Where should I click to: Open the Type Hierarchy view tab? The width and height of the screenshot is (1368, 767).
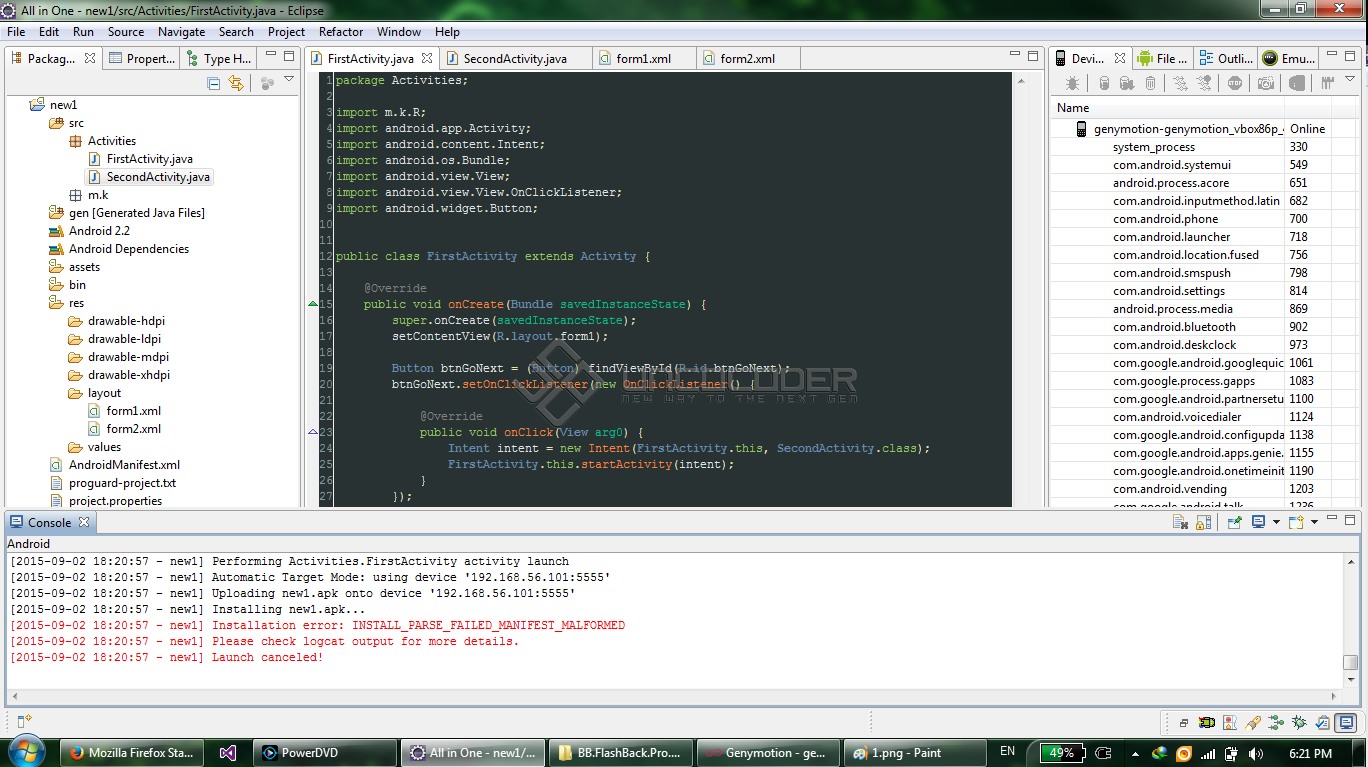[x=218, y=59]
